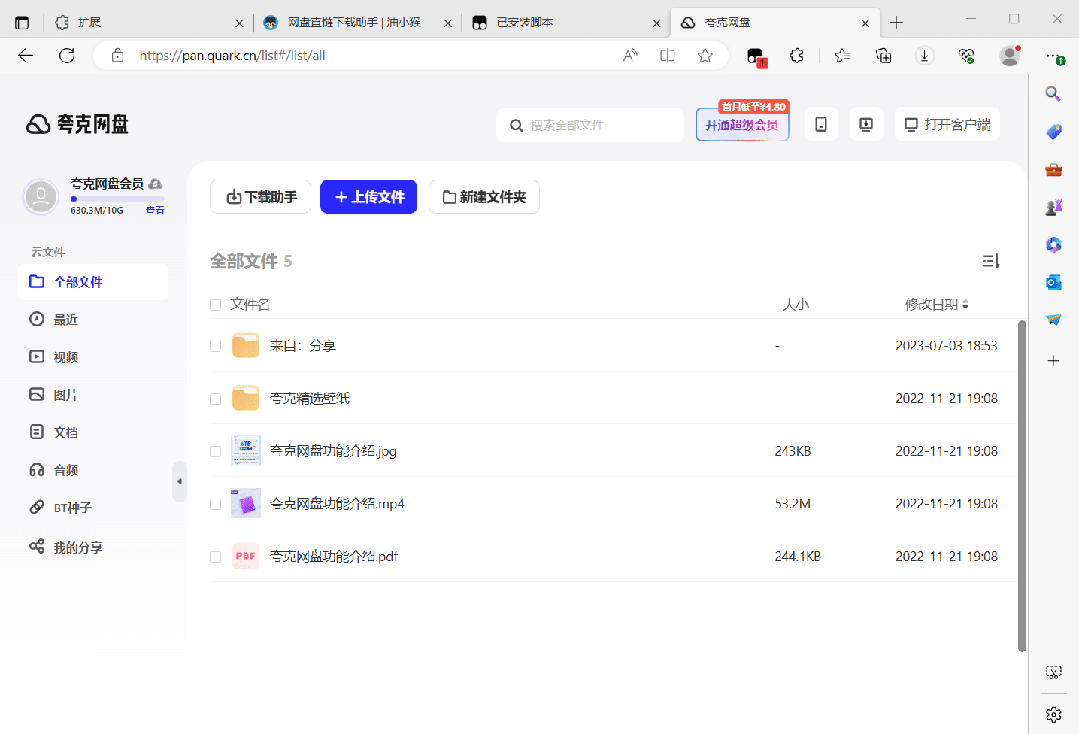This screenshot has width=1079, height=734.
Task: Tick checkbox for 夸克网盘功能介绍.jpg
Action: pyautogui.click(x=215, y=451)
